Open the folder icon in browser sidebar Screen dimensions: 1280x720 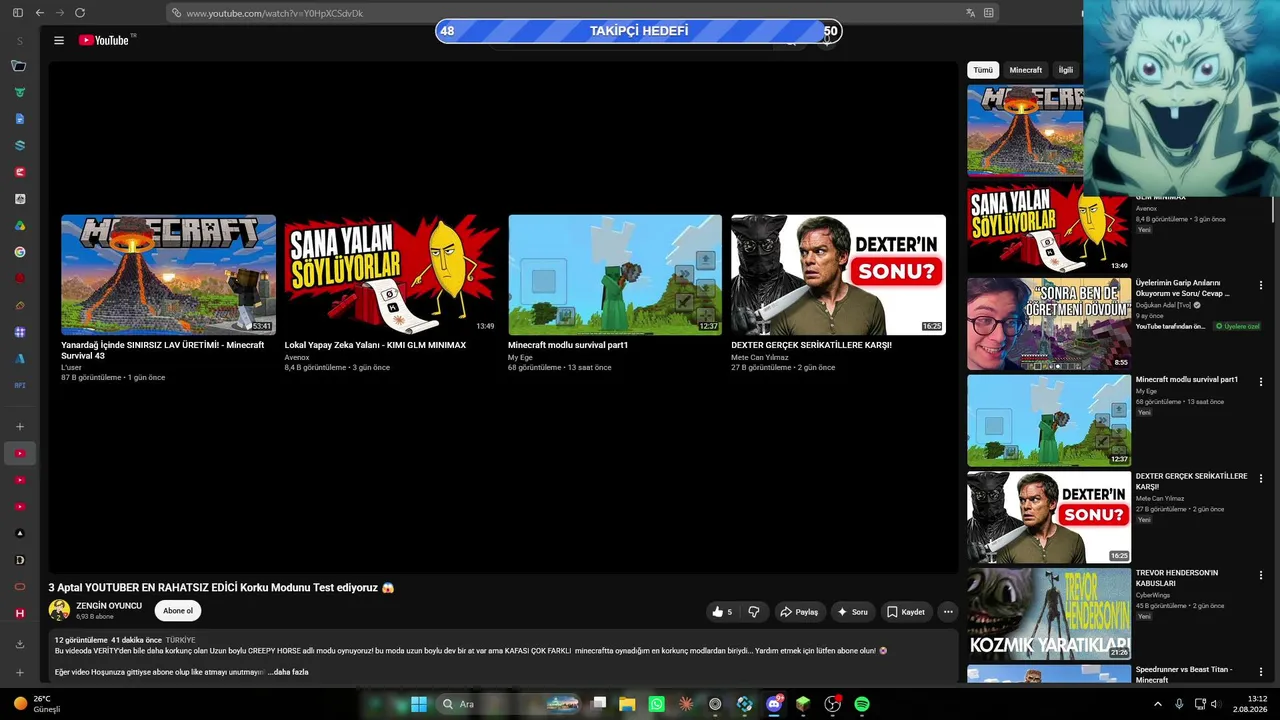pos(19,66)
